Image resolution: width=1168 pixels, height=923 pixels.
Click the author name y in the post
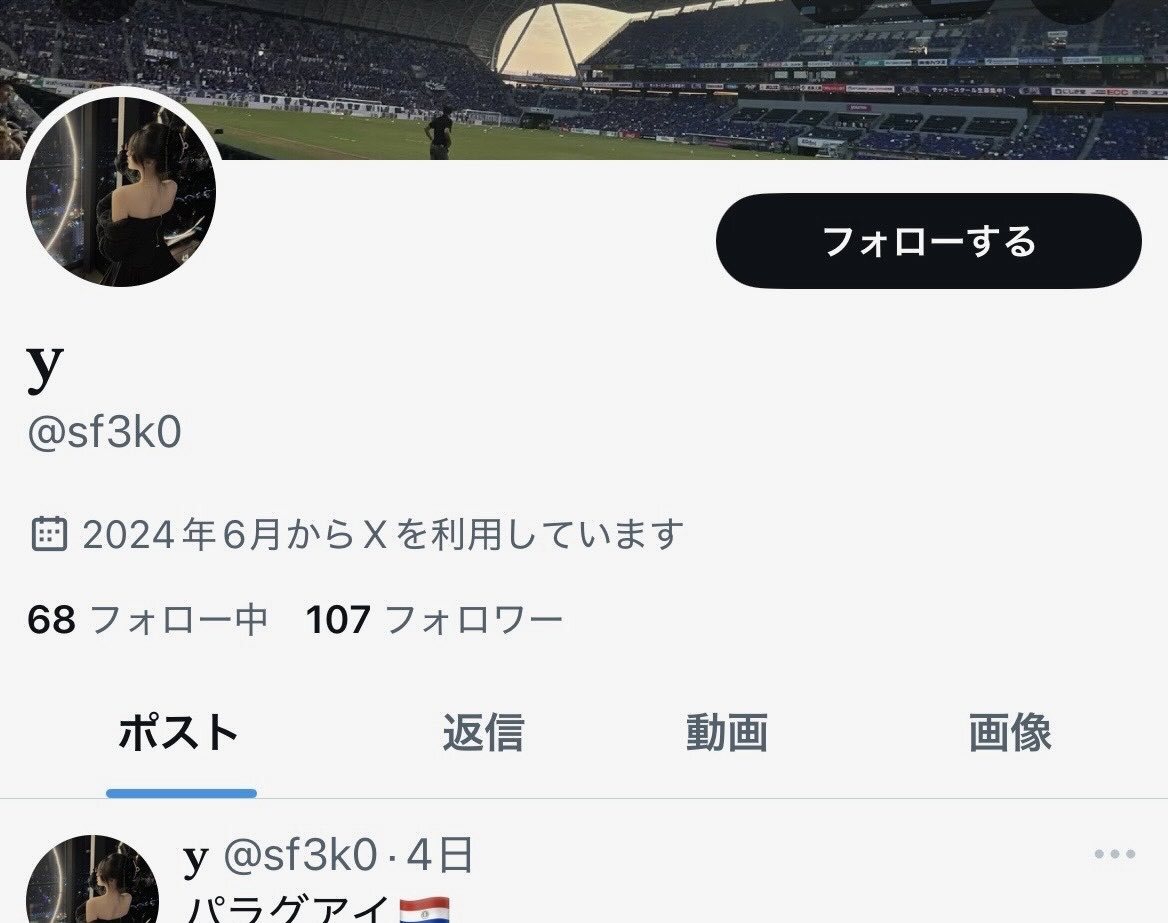click(196, 858)
